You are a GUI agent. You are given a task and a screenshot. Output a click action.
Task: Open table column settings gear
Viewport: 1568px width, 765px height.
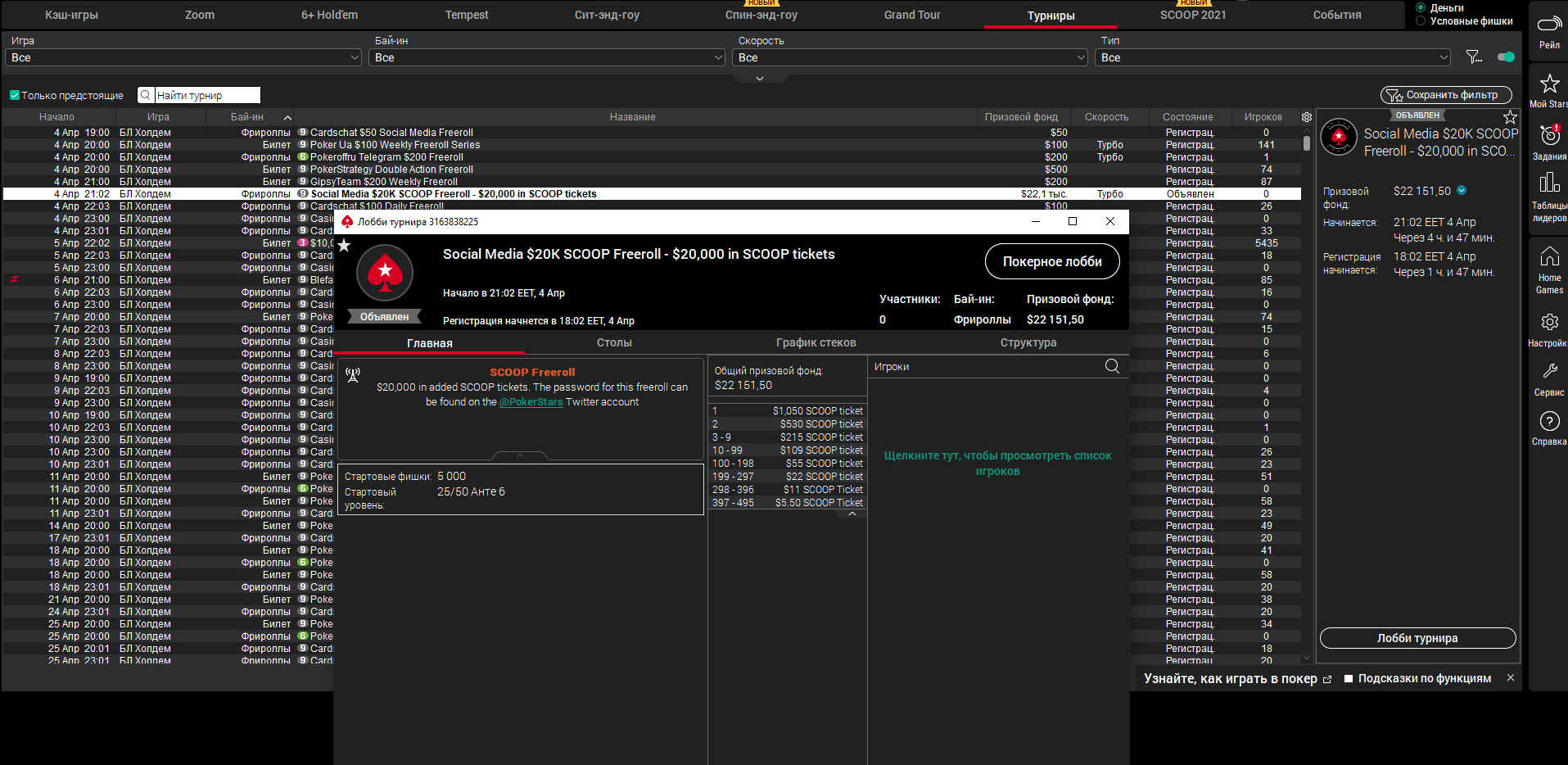pos(1307,117)
